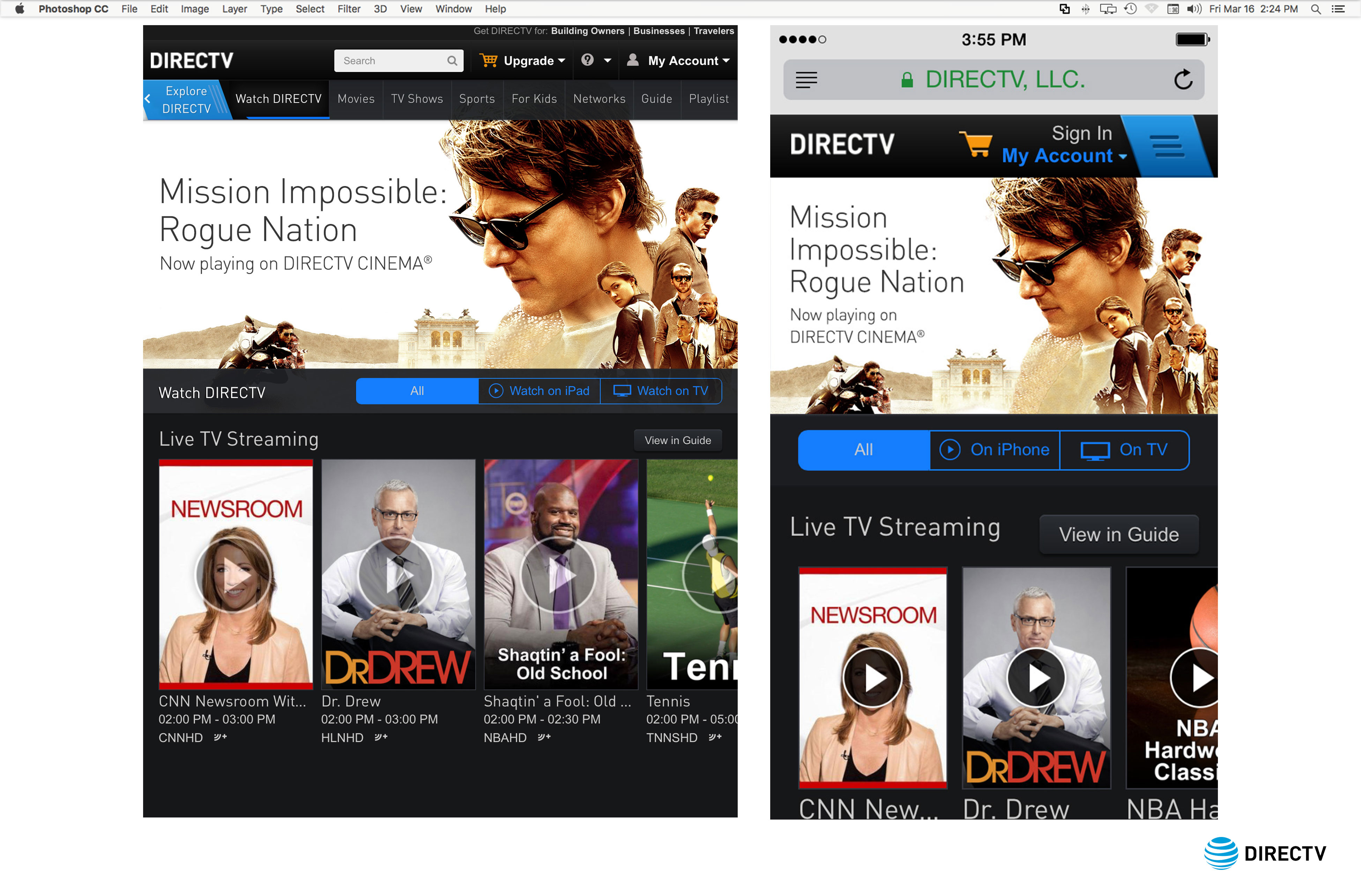Image resolution: width=1361 pixels, height=896 pixels.
Task: Go to the TV Shows tab
Action: [417, 99]
